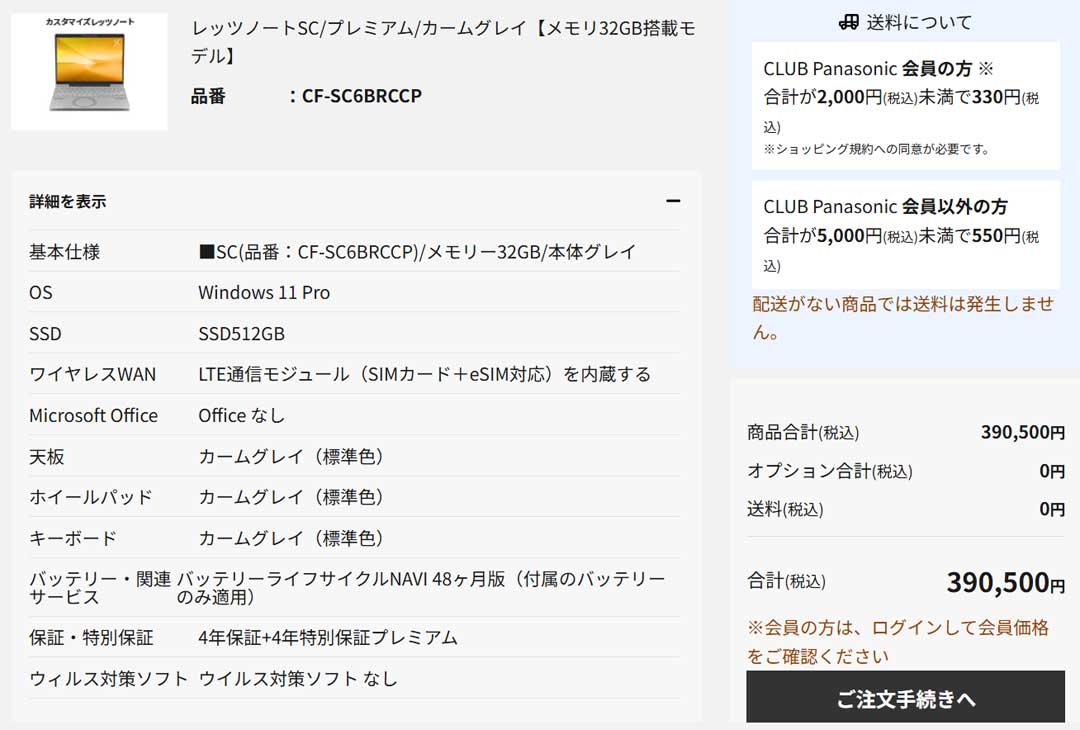Click the ワイヤレスWAN row label
1080x730 pixels.
92,375
